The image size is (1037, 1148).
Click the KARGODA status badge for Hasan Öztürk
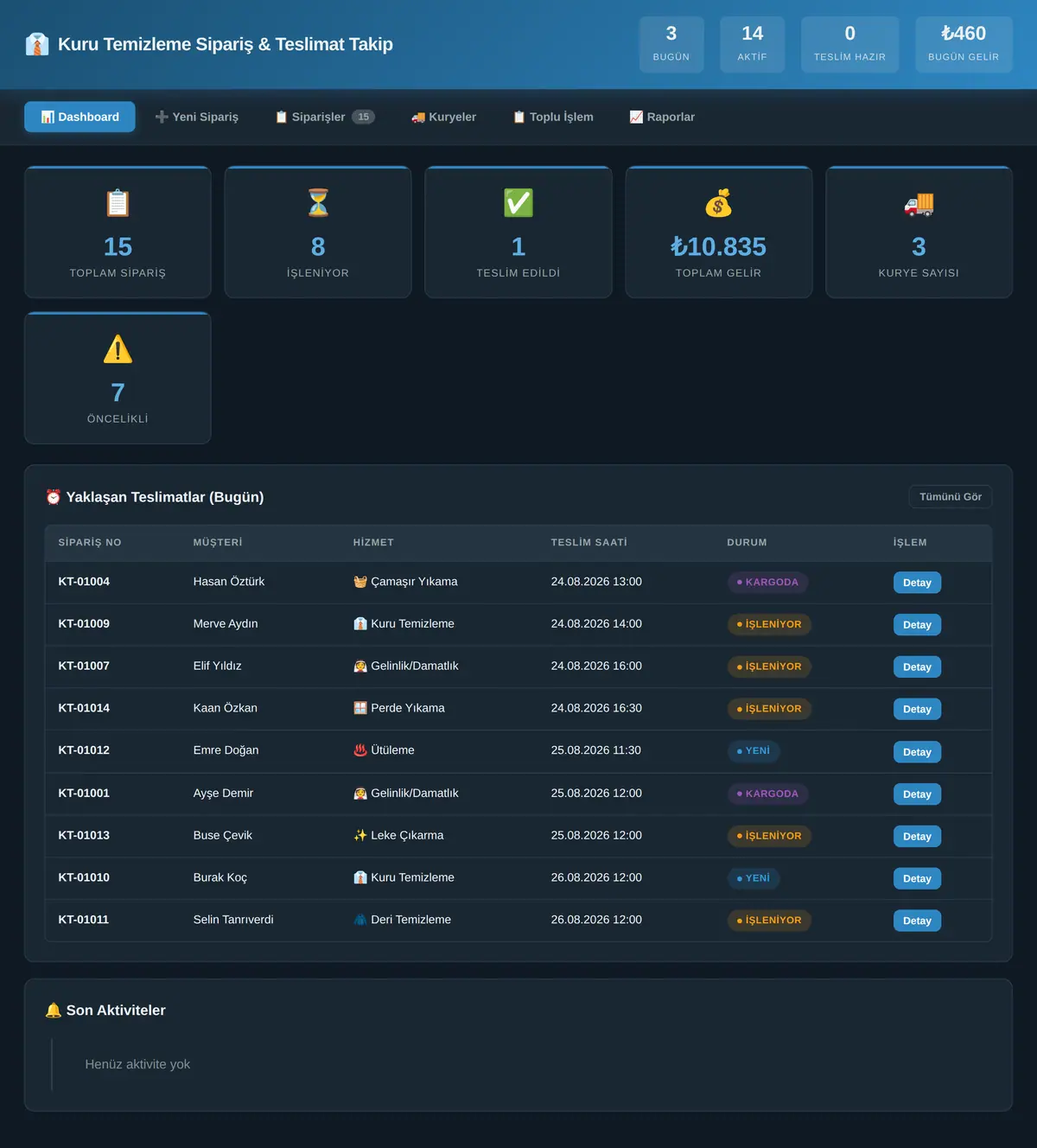click(767, 583)
